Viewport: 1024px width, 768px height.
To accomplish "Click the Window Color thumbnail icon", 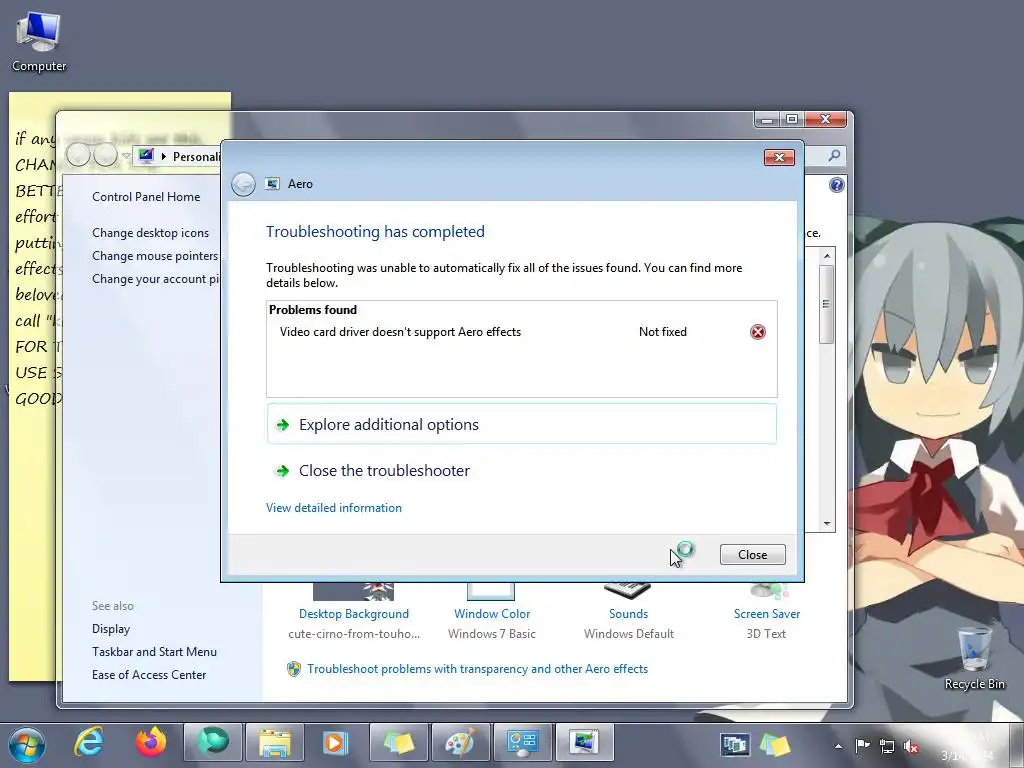I will click(491, 592).
